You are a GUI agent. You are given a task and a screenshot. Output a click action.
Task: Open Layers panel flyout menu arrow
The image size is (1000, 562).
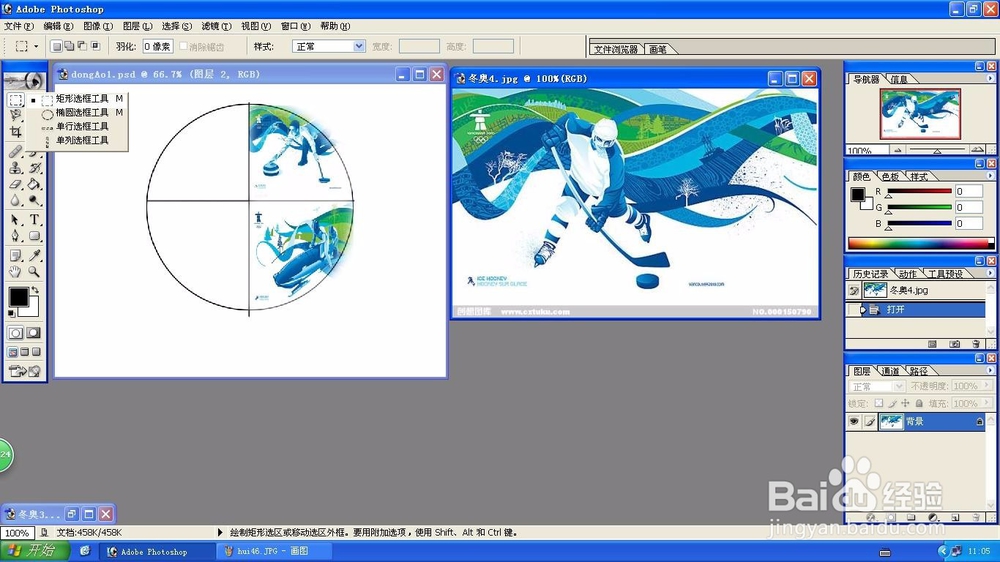pos(990,371)
